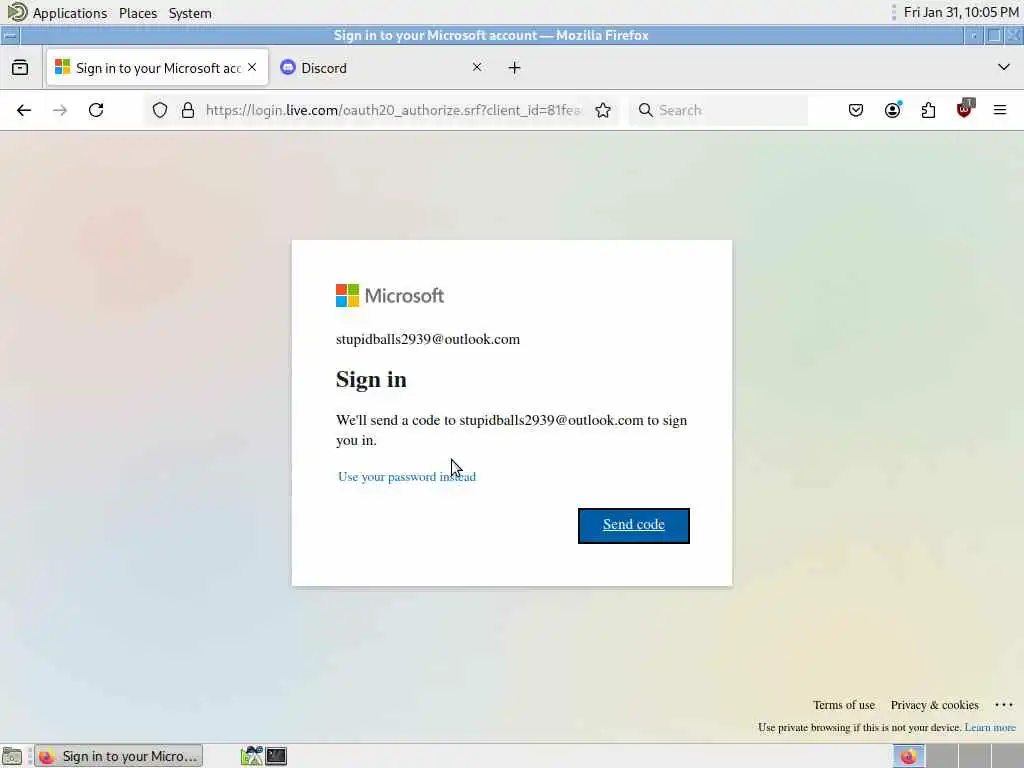Open the uBlock Origin extension icon
This screenshot has height=768, width=1024.
tap(965, 109)
